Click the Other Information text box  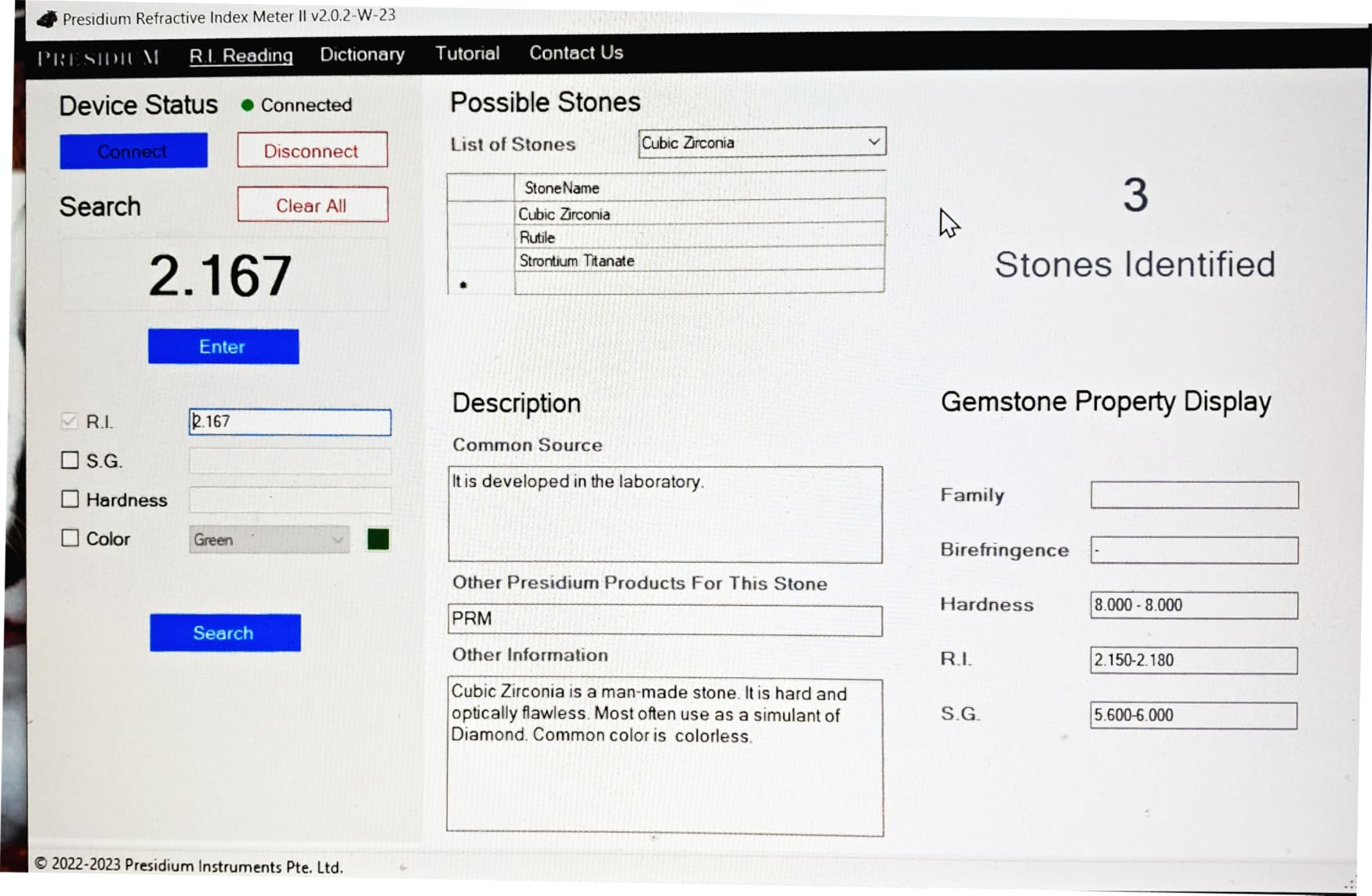coord(665,756)
